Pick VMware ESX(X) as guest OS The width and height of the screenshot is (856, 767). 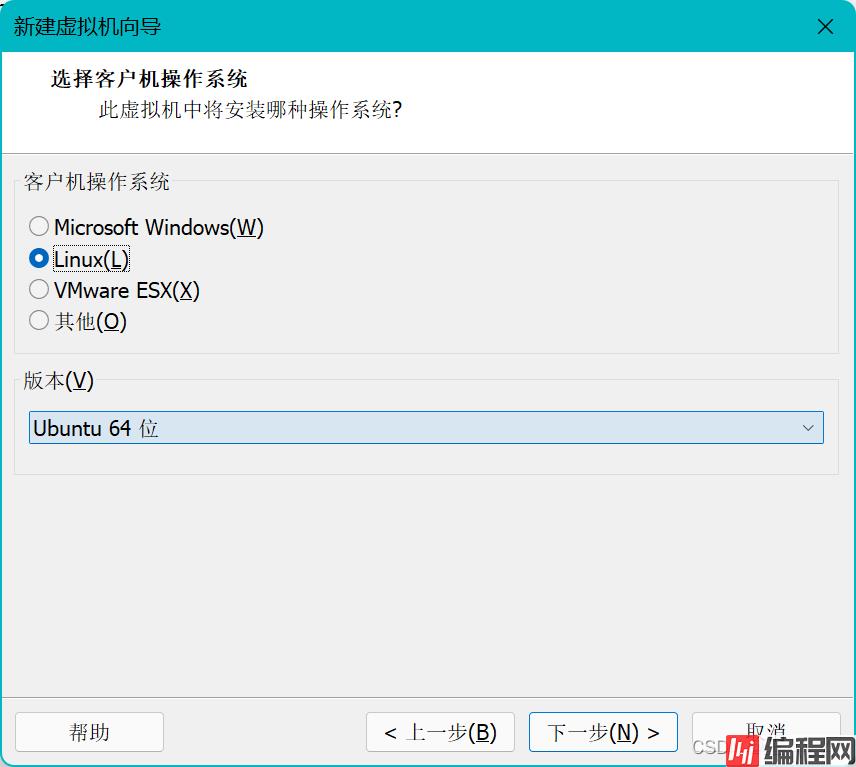[x=39, y=290]
